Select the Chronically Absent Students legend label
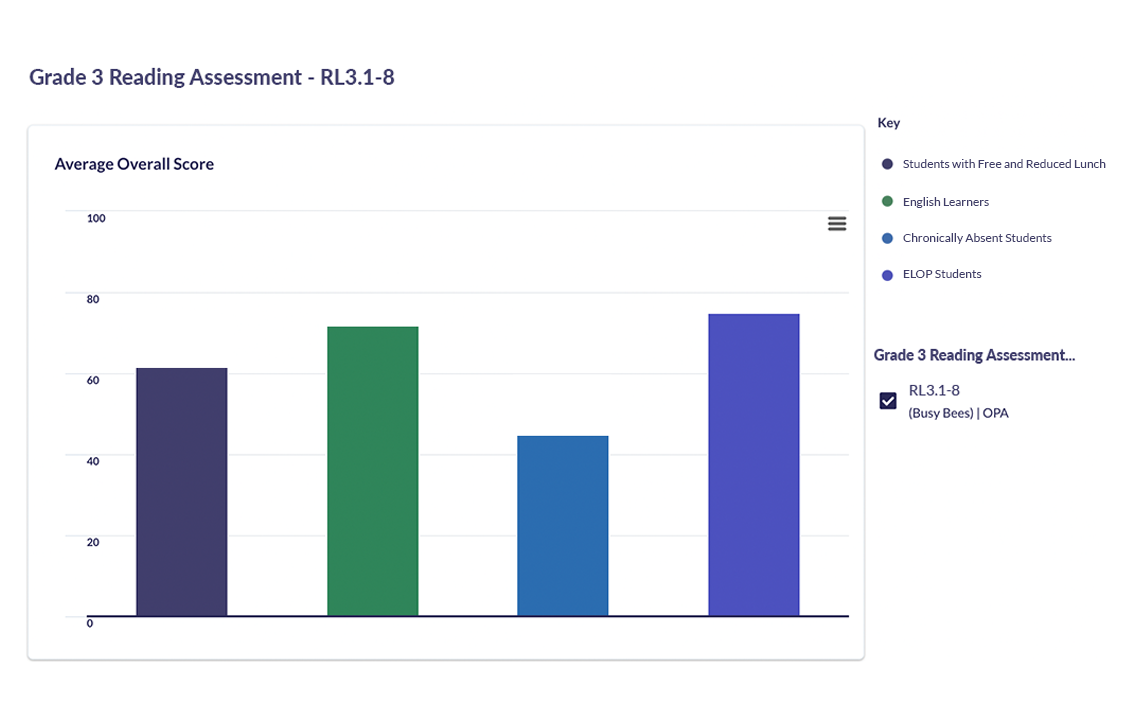Screen dimensions: 1128x720 click(x=976, y=238)
